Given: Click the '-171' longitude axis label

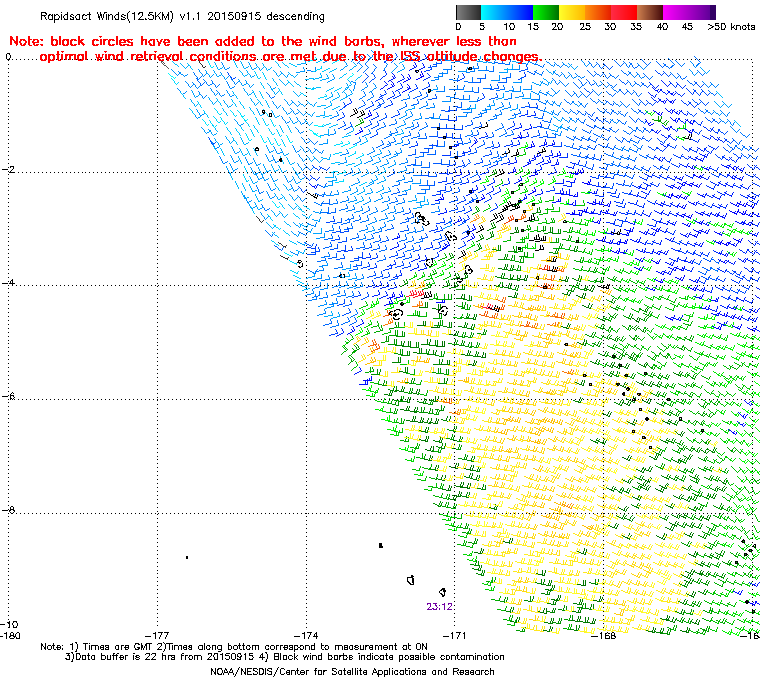Looking at the screenshot, I should click(455, 635).
